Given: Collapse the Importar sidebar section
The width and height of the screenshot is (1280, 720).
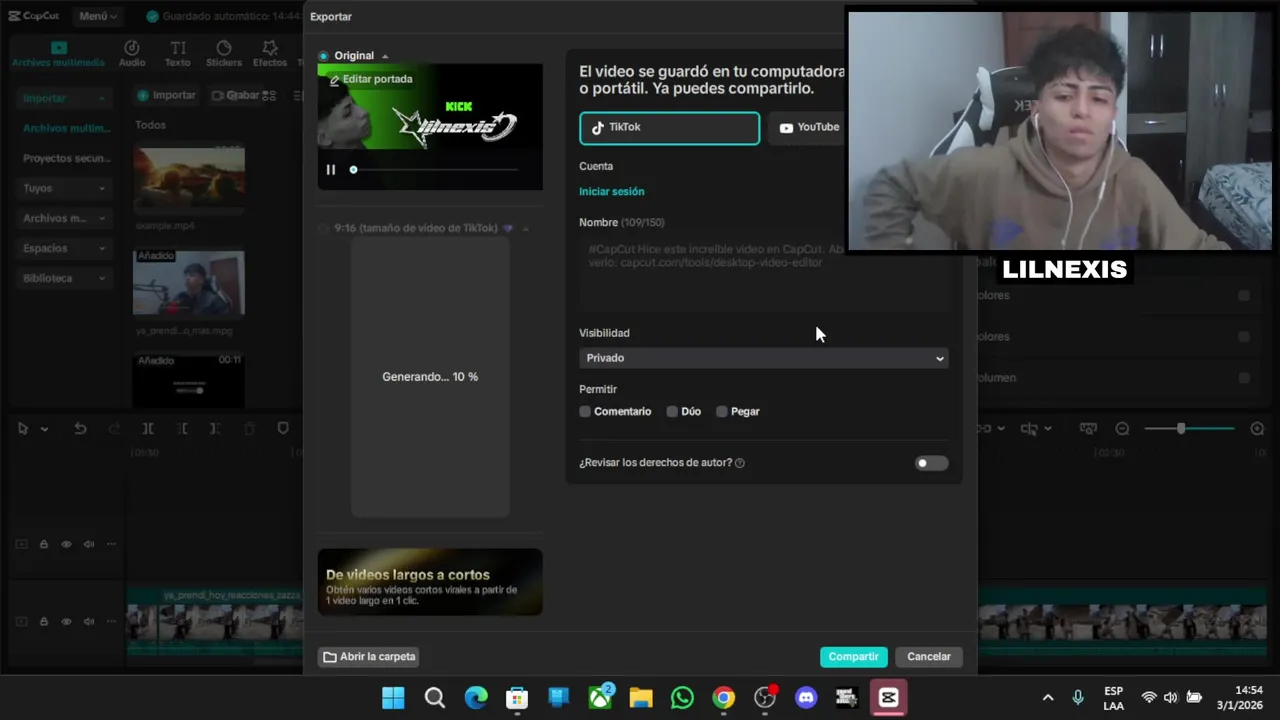Looking at the screenshot, I should coord(64,98).
